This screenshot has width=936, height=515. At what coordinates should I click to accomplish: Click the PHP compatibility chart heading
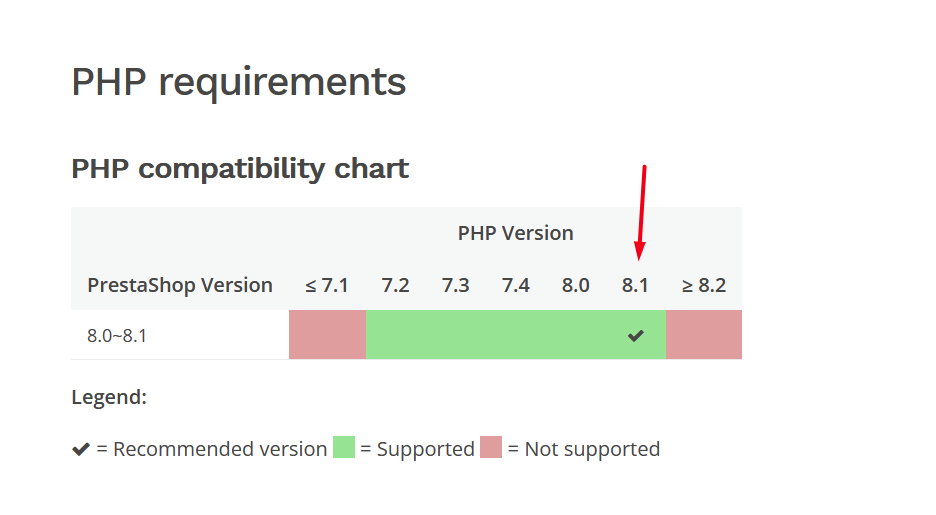[240, 169]
